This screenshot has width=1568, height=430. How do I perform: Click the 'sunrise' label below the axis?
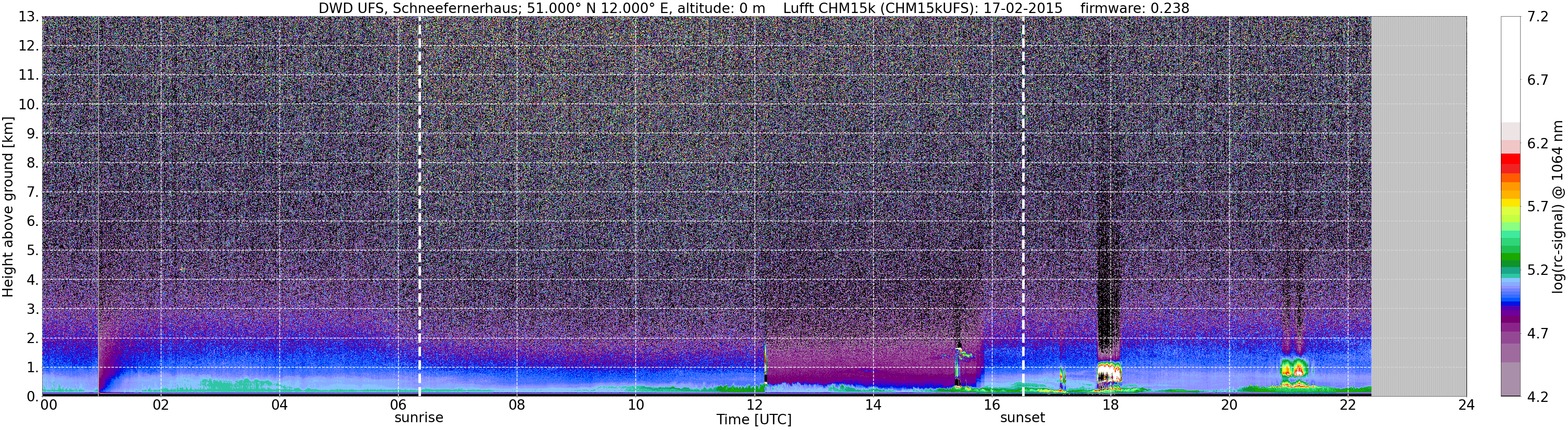[419, 418]
